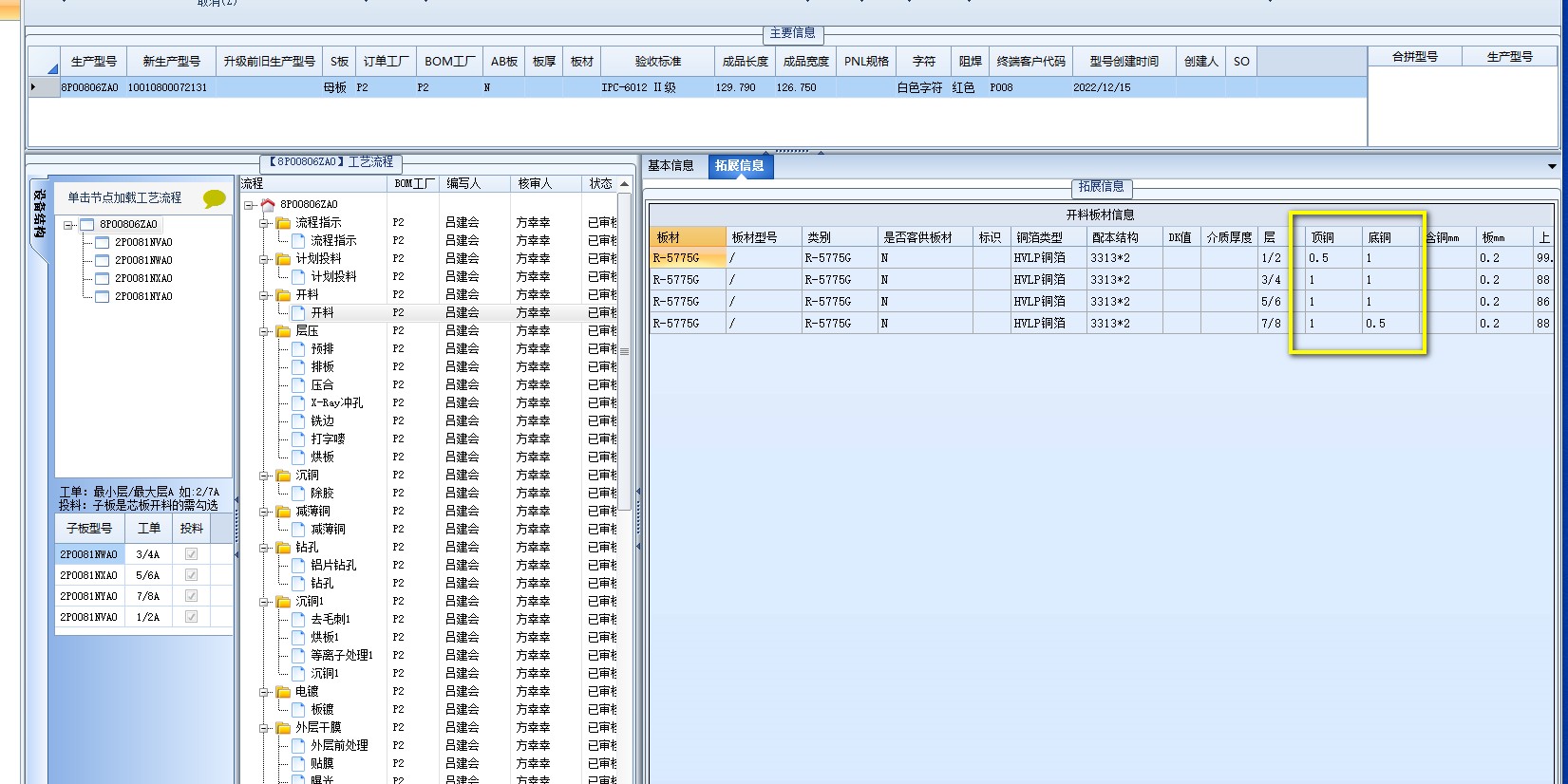Collapse the 8P00806ZA0 node in device structure tree

click(x=69, y=225)
